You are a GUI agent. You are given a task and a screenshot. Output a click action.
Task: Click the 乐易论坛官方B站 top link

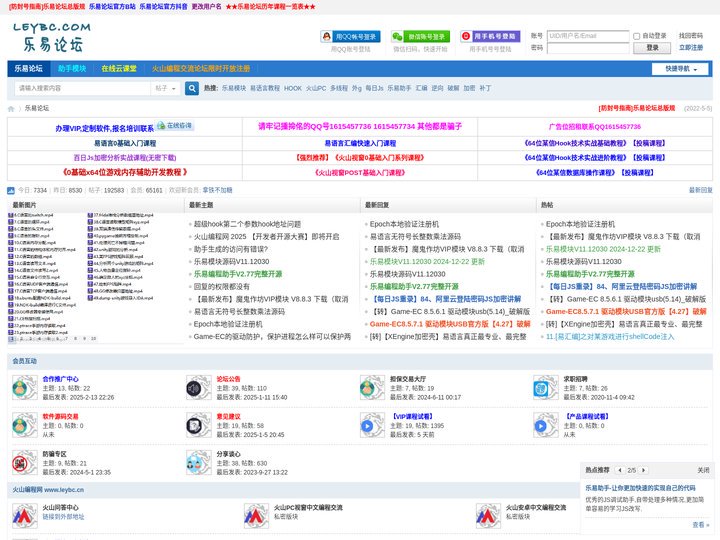click(x=112, y=6)
